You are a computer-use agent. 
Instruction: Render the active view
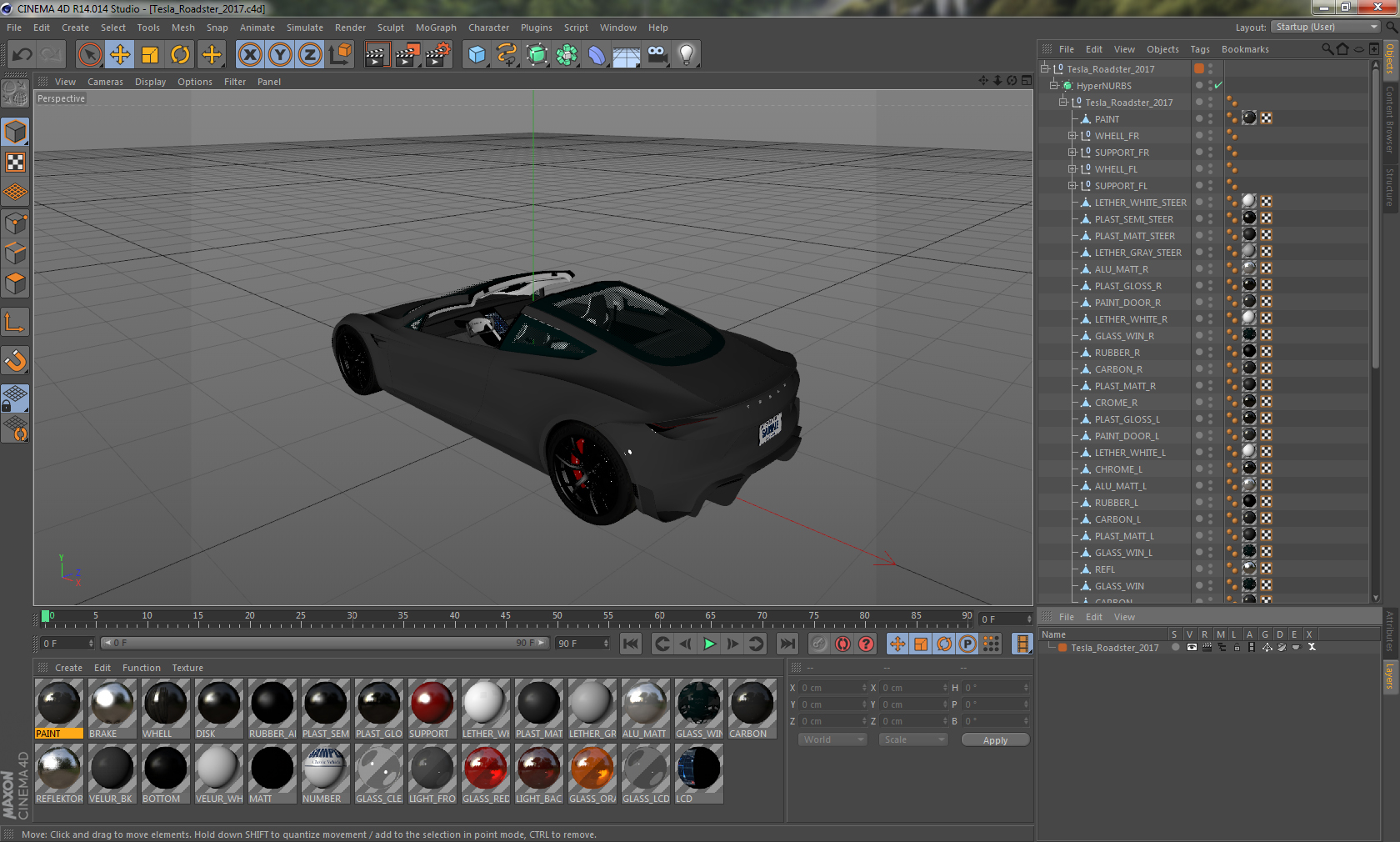point(377,55)
